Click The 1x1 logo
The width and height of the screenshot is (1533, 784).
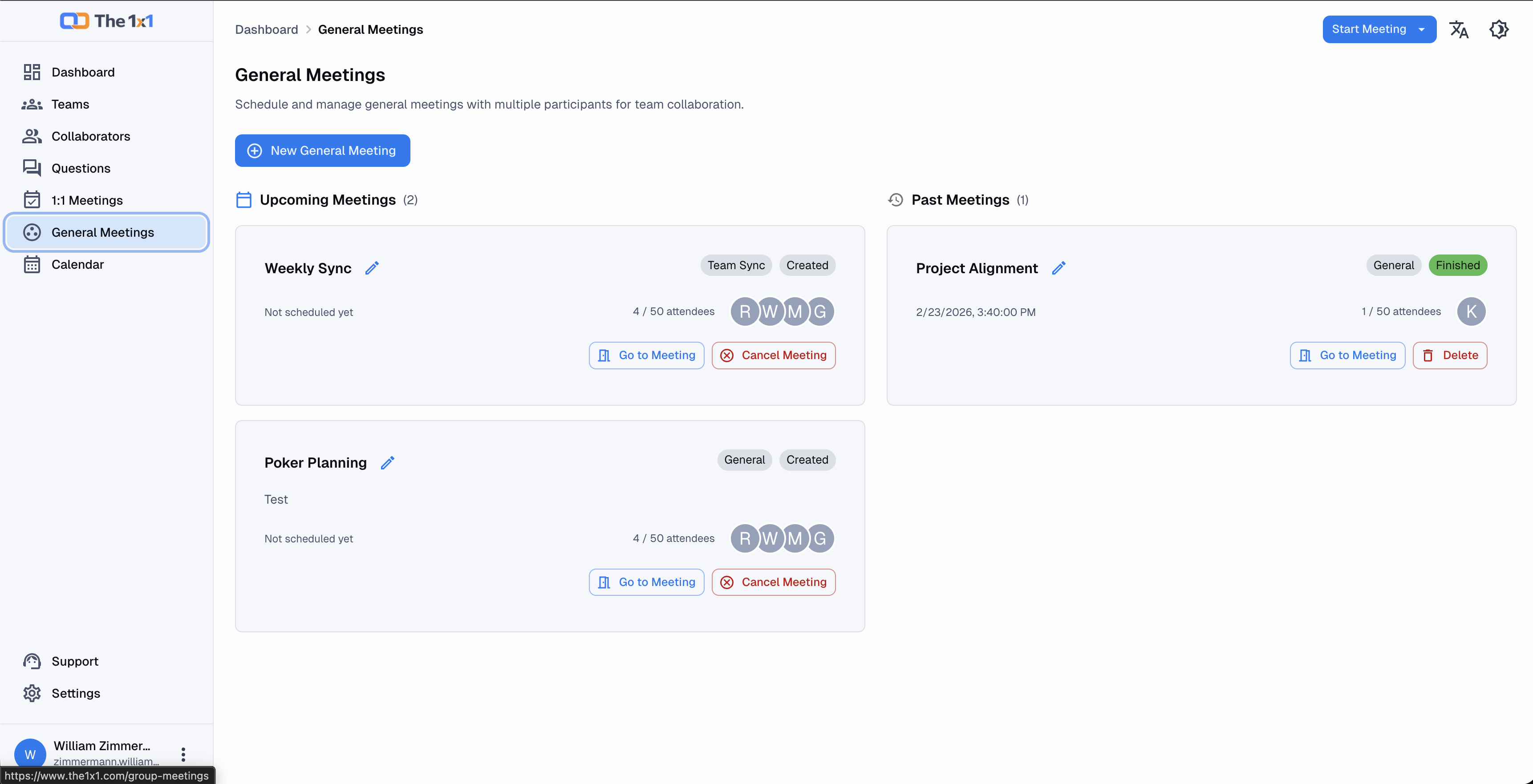tap(107, 21)
